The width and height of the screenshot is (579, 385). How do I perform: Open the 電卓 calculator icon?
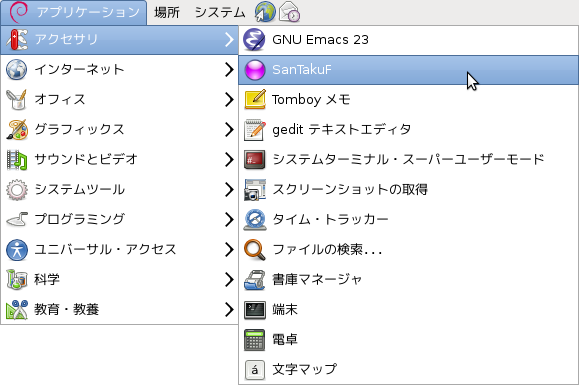click(x=254, y=340)
